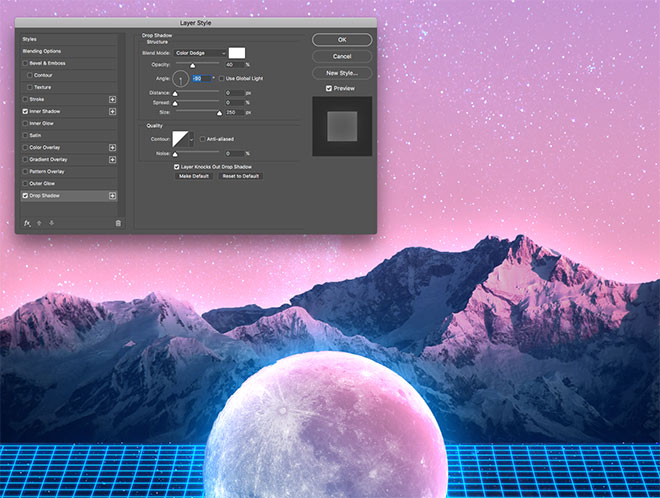This screenshot has width=660, height=498.
Task: Click the move effect down arrow
Action: coord(51,223)
